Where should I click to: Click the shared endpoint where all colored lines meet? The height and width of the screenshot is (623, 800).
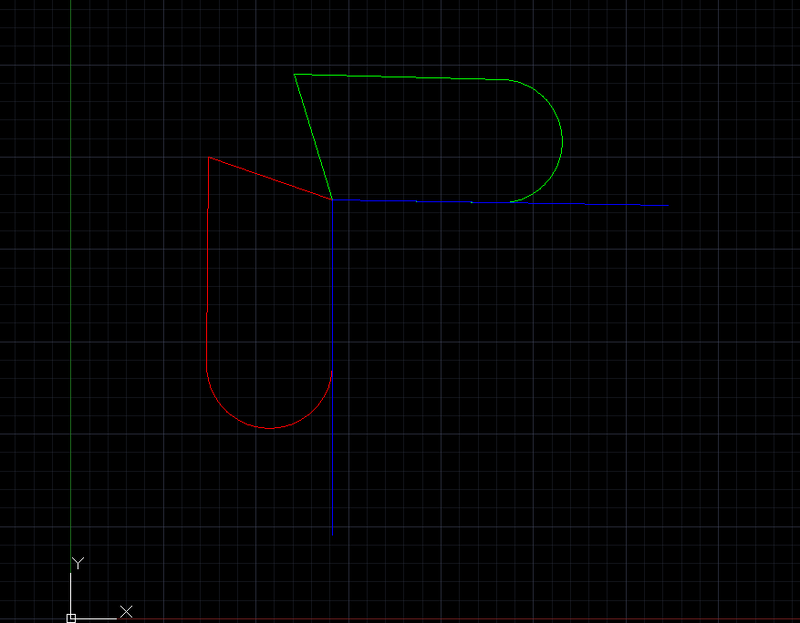333,200
